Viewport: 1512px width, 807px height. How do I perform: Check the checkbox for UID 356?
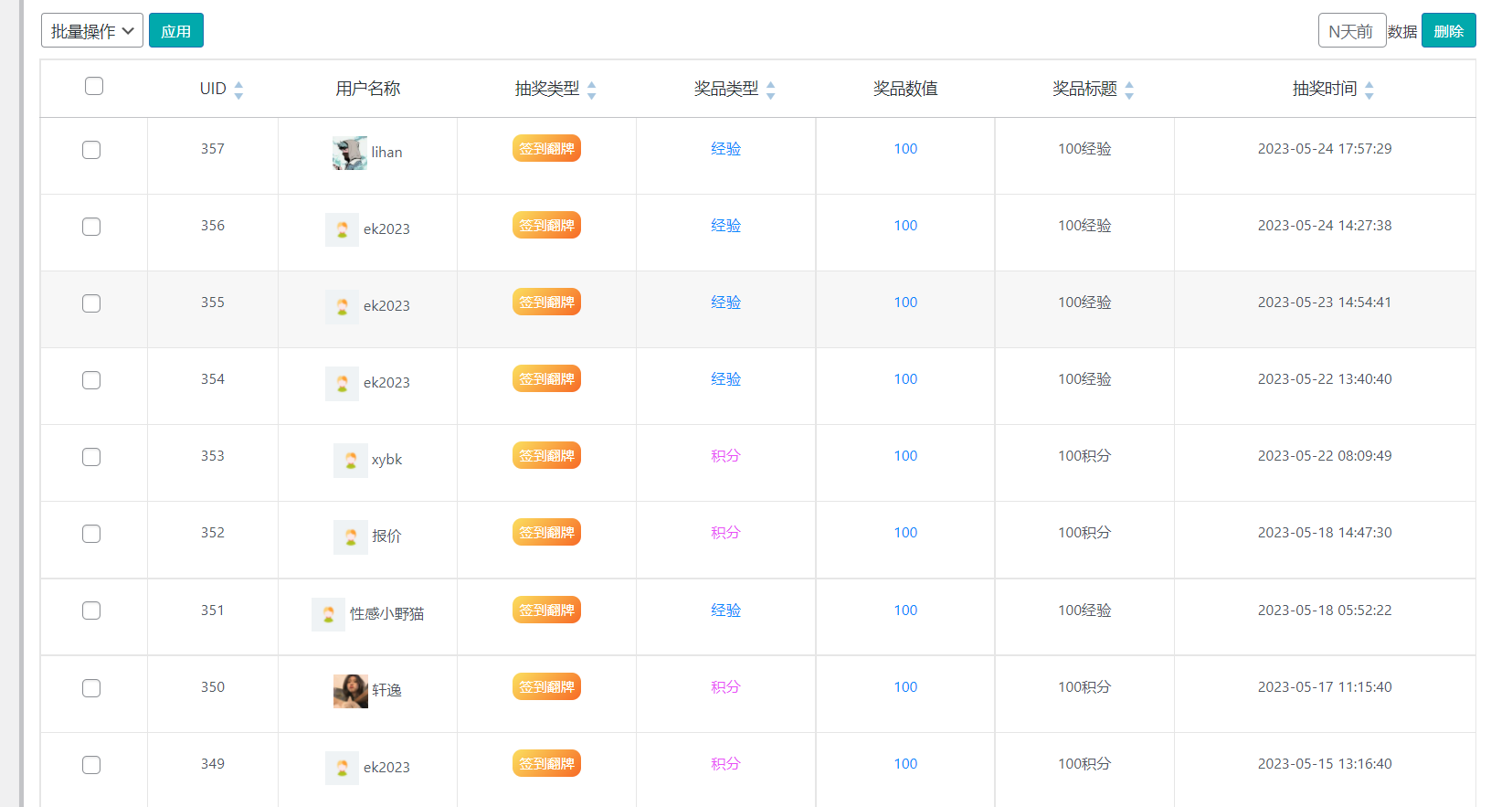tap(91, 227)
